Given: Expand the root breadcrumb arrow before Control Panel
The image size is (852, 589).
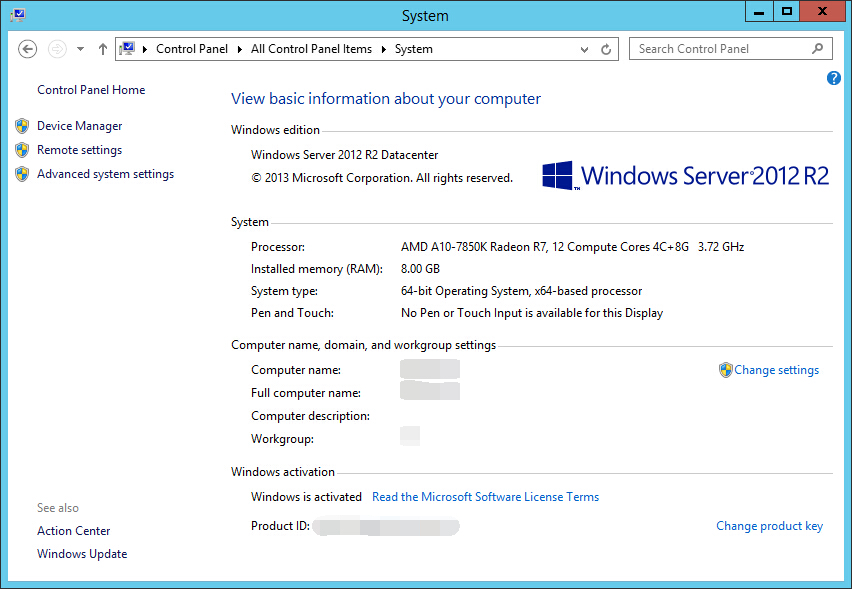Looking at the screenshot, I should [x=145, y=49].
